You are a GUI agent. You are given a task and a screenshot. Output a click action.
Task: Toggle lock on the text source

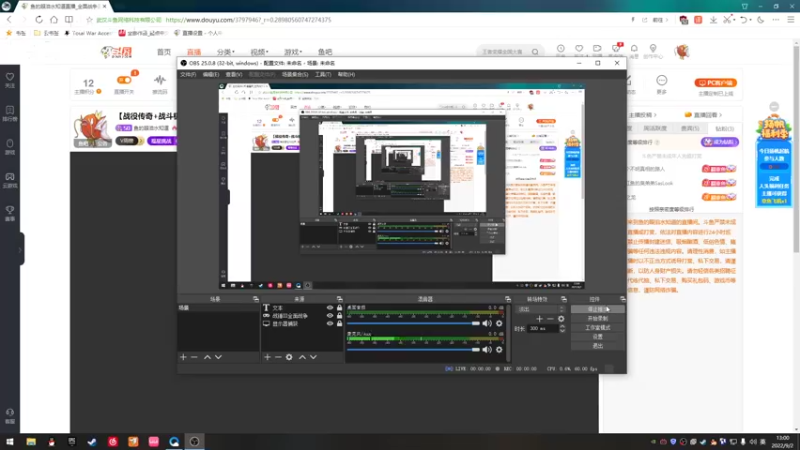(339, 308)
